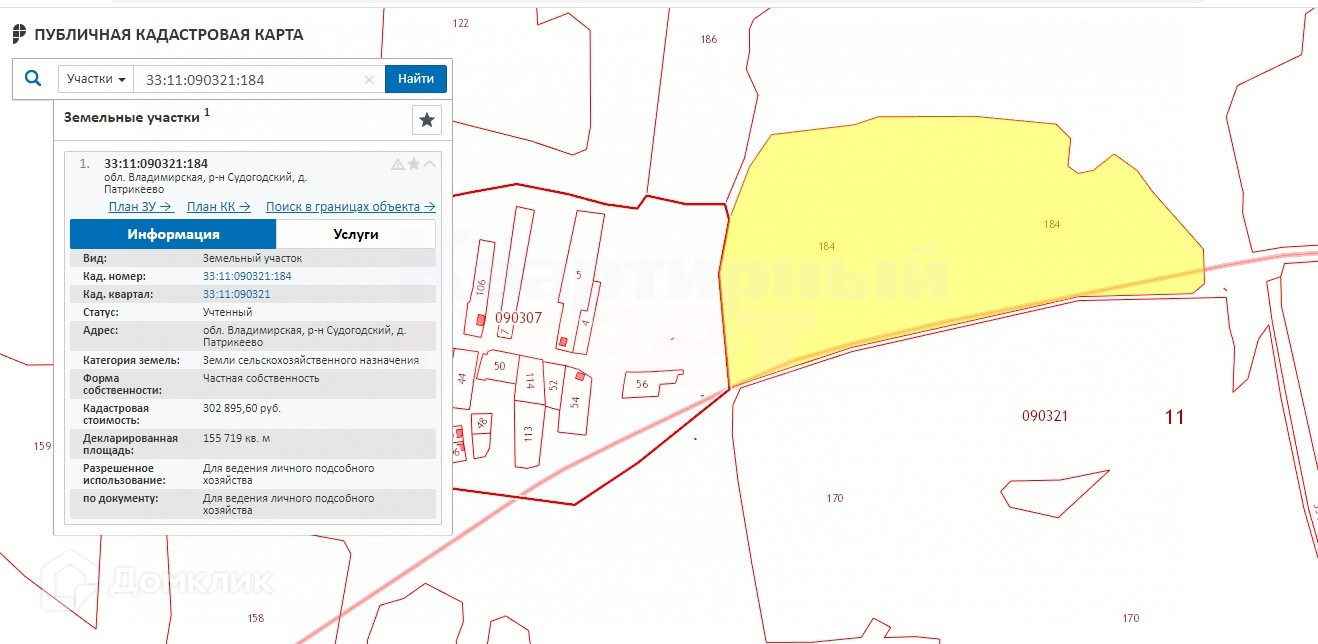Viewport: 1318px width, 644px height.
Task: Click the Форма собственности value Частная собственность
Action: pos(261,378)
